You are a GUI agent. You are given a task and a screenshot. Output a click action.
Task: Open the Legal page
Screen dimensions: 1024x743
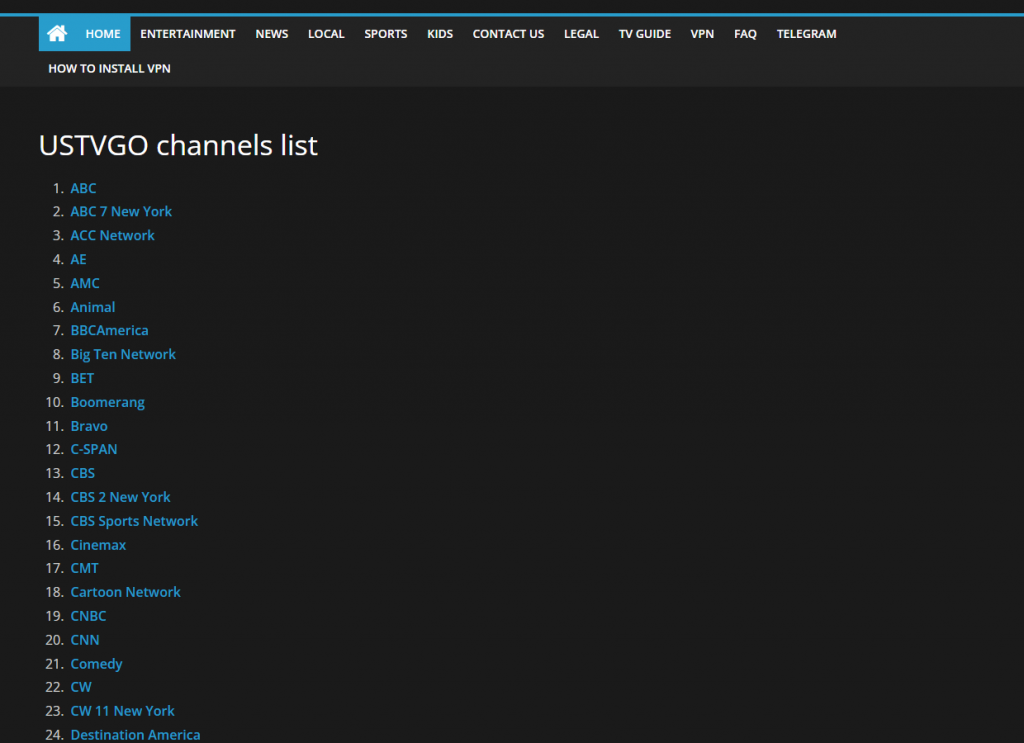point(581,34)
